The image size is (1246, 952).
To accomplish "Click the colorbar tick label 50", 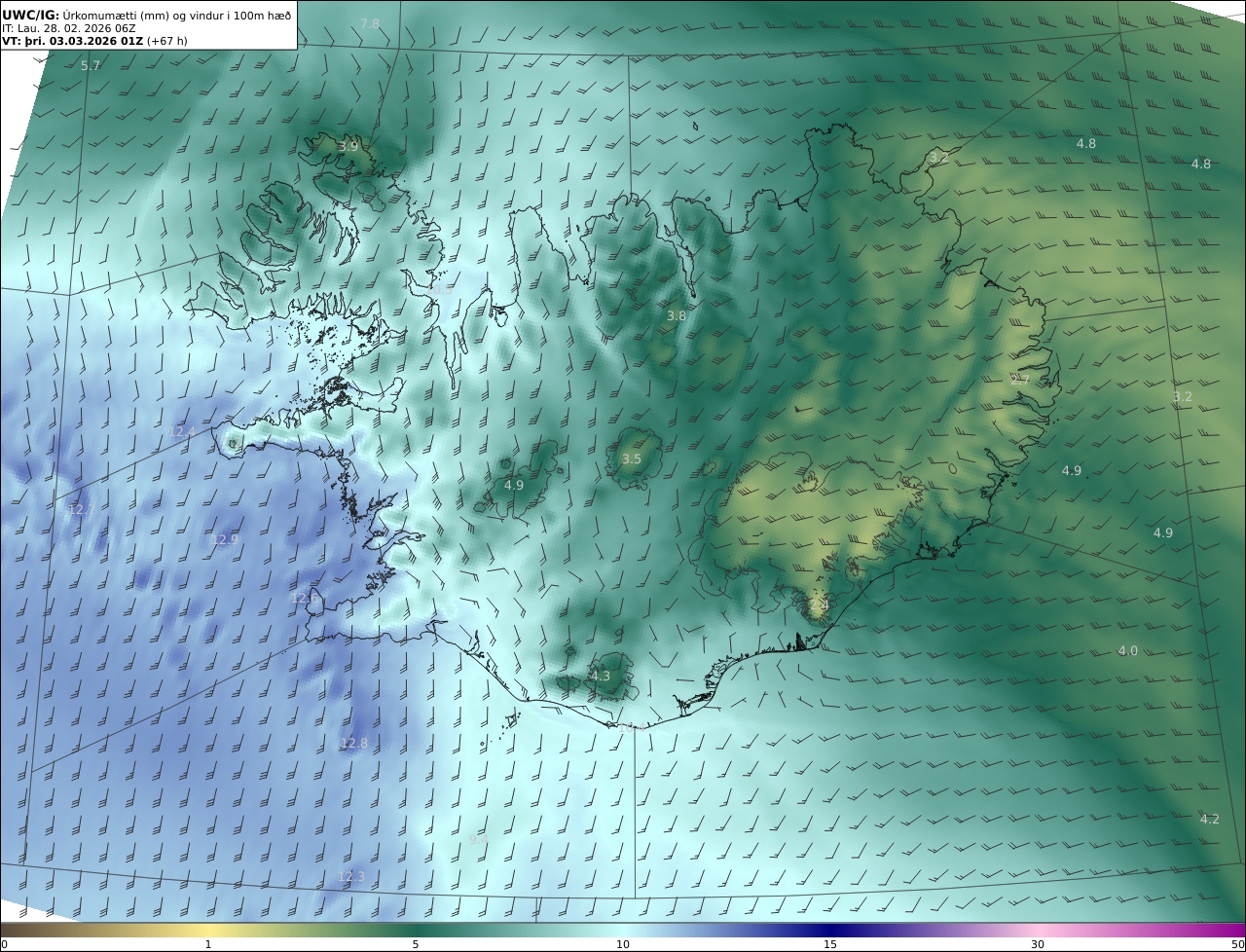I will tap(1237, 944).
